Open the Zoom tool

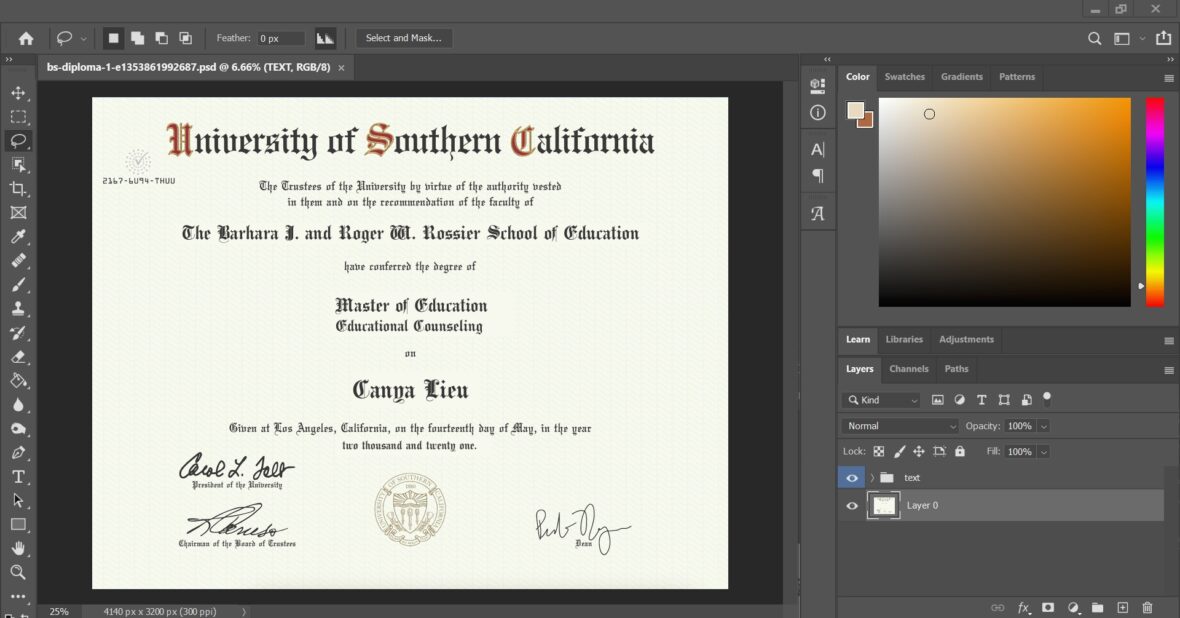tap(20, 572)
